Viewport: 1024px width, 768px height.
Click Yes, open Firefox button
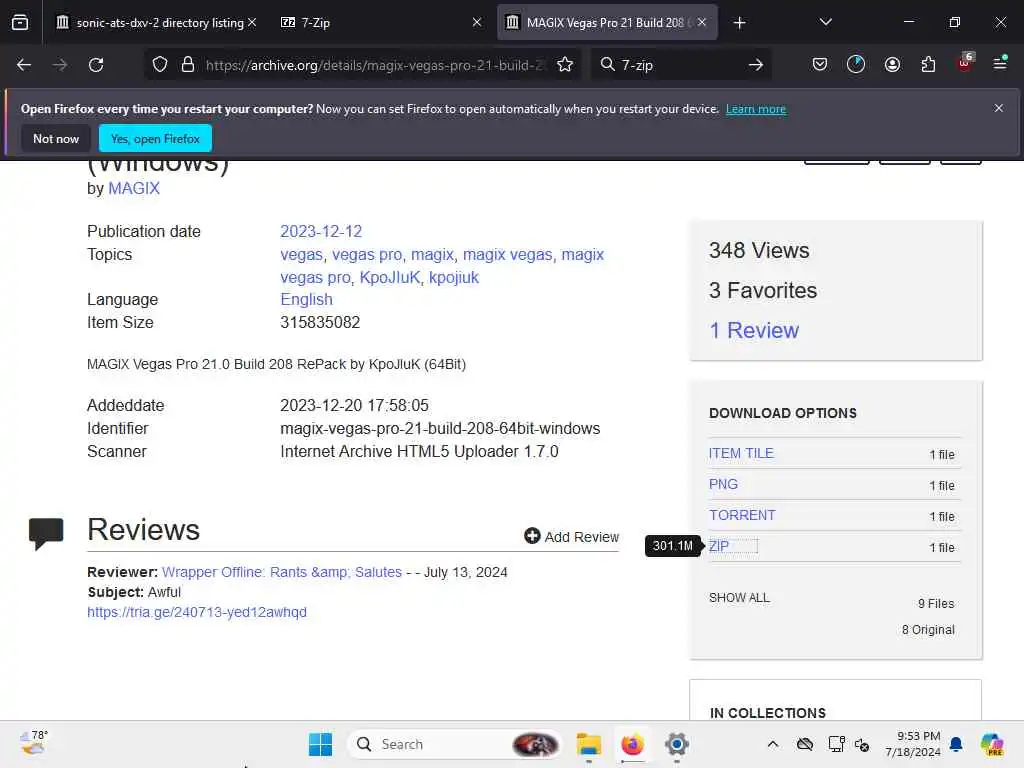coord(155,138)
